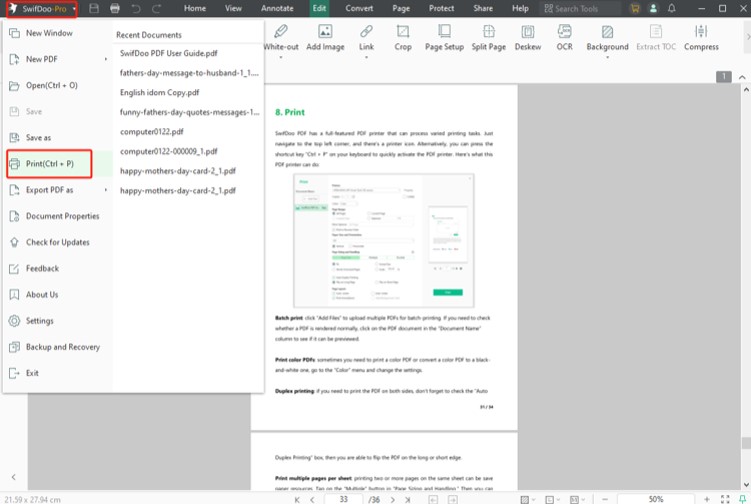Open the Background dropdown arrow
Viewport: 751px width, 504px height.
tap(607, 57)
